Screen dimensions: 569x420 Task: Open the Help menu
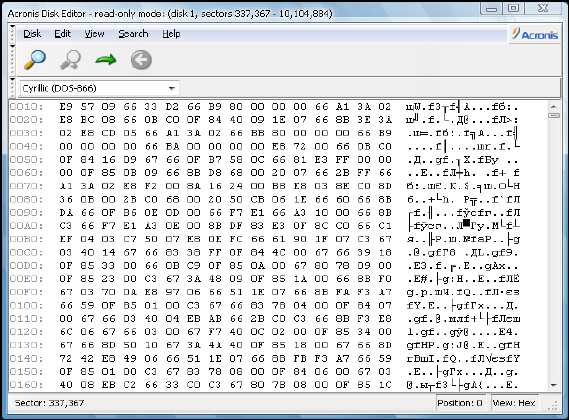[x=171, y=34]
